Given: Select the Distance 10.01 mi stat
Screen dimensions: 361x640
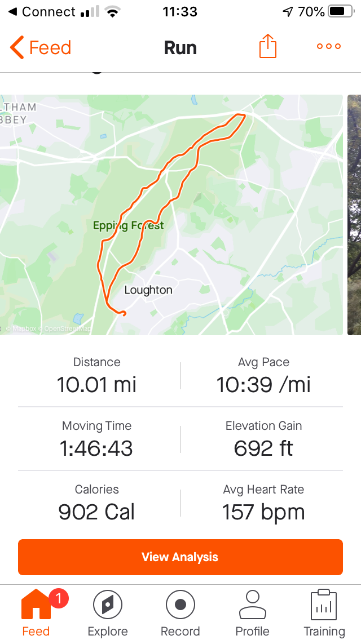Looking at the screenshot, I should pos(97,376).
